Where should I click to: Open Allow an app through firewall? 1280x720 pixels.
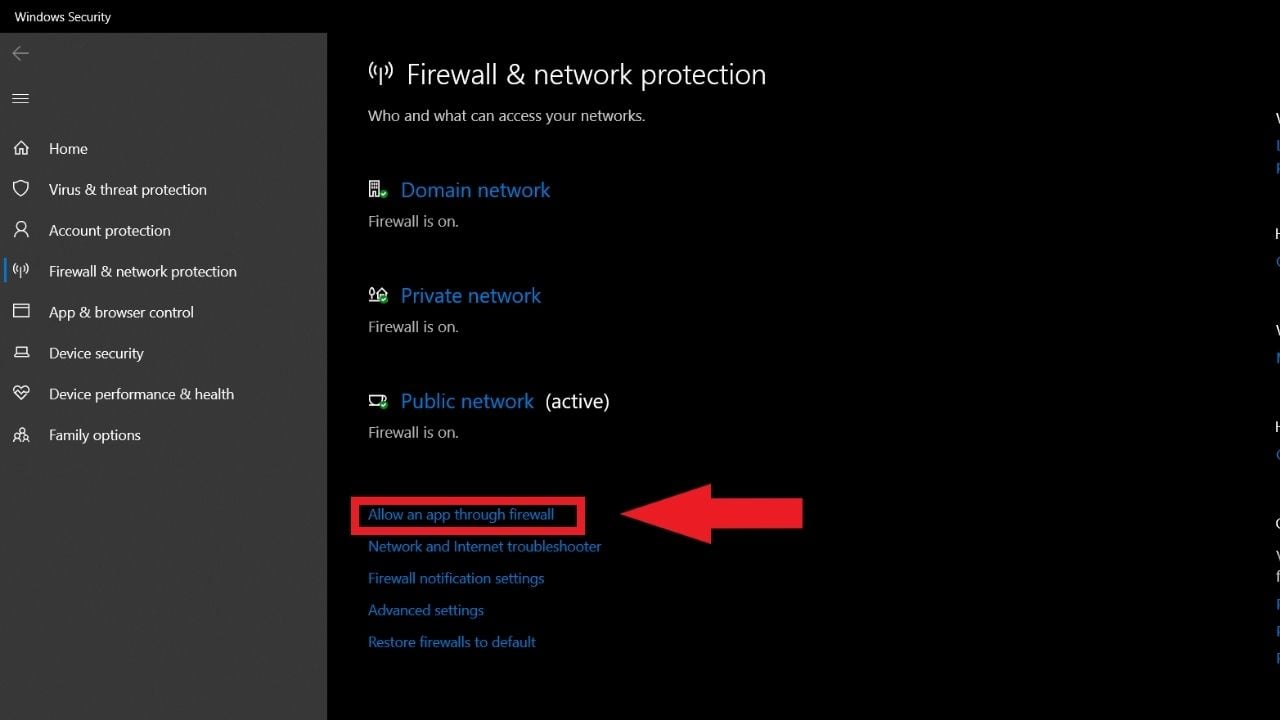pyautogui.click(x=461, y=514)
